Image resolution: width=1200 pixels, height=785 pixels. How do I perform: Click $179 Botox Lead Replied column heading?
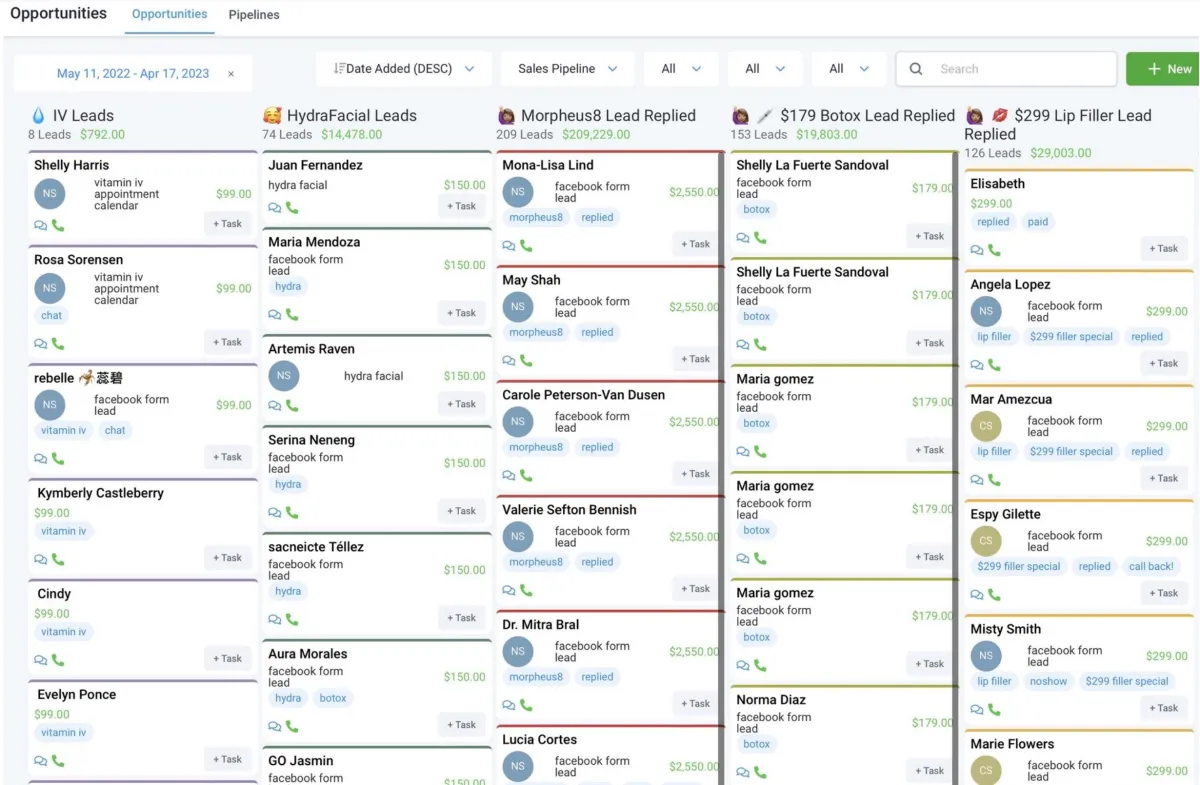(x=867, y=116)
